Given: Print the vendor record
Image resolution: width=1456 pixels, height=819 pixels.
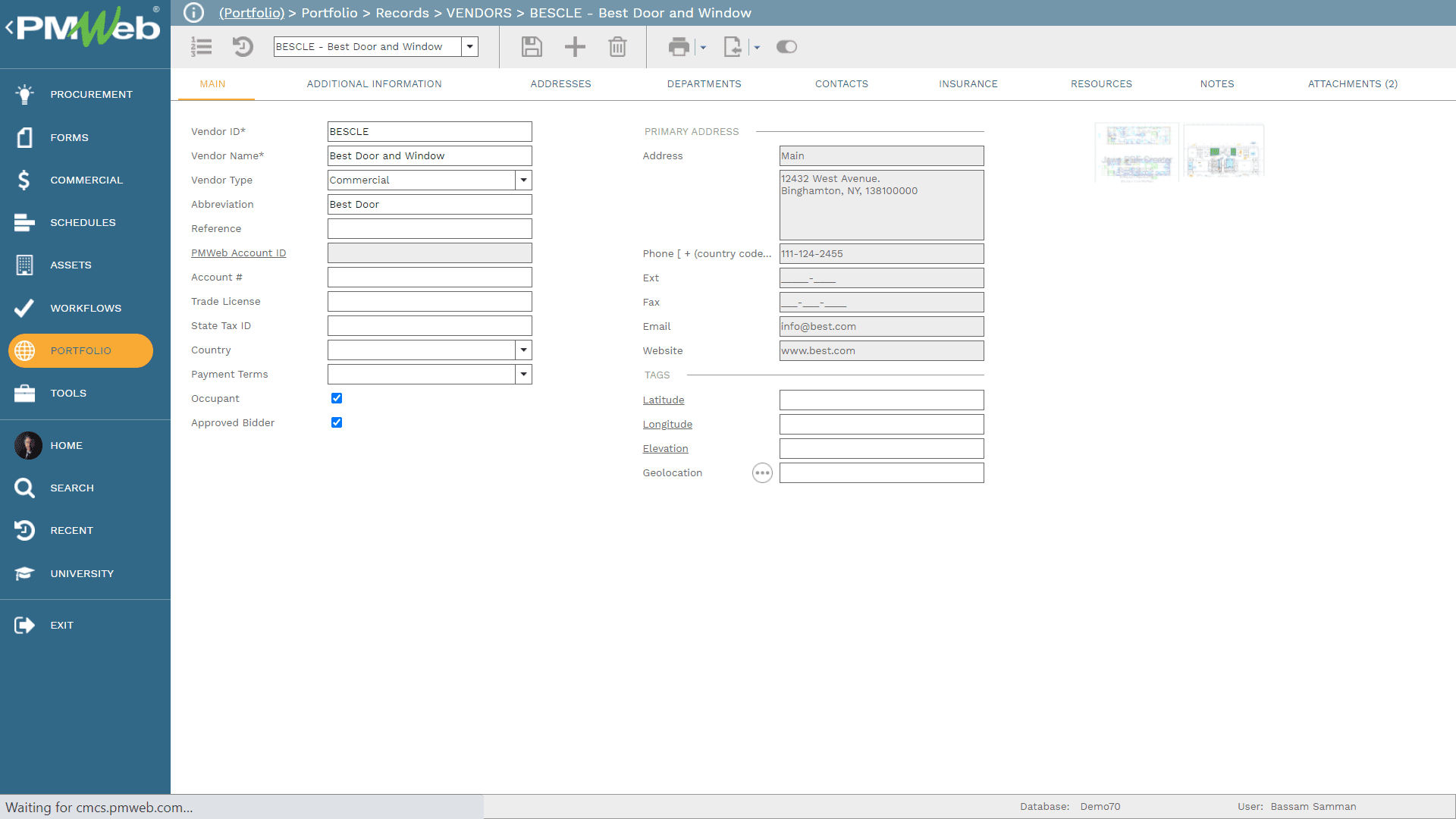Looking at the screenshot, I should [679, 47].
